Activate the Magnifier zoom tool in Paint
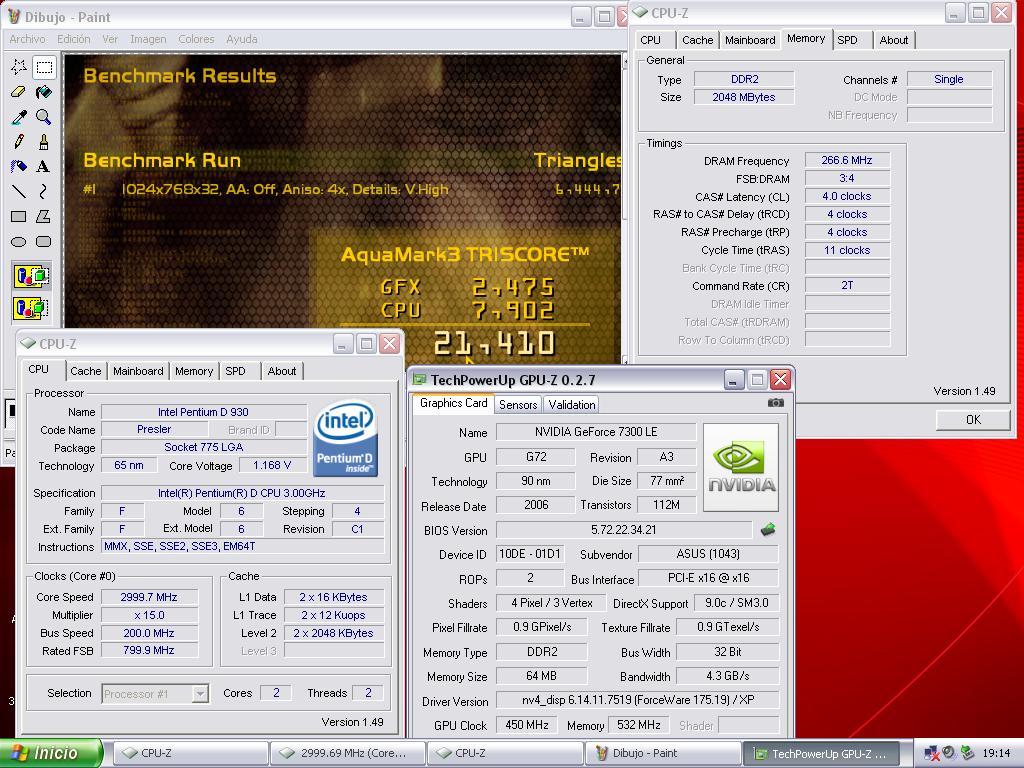This screenshot has height=768, width=1024. point(44,117)
